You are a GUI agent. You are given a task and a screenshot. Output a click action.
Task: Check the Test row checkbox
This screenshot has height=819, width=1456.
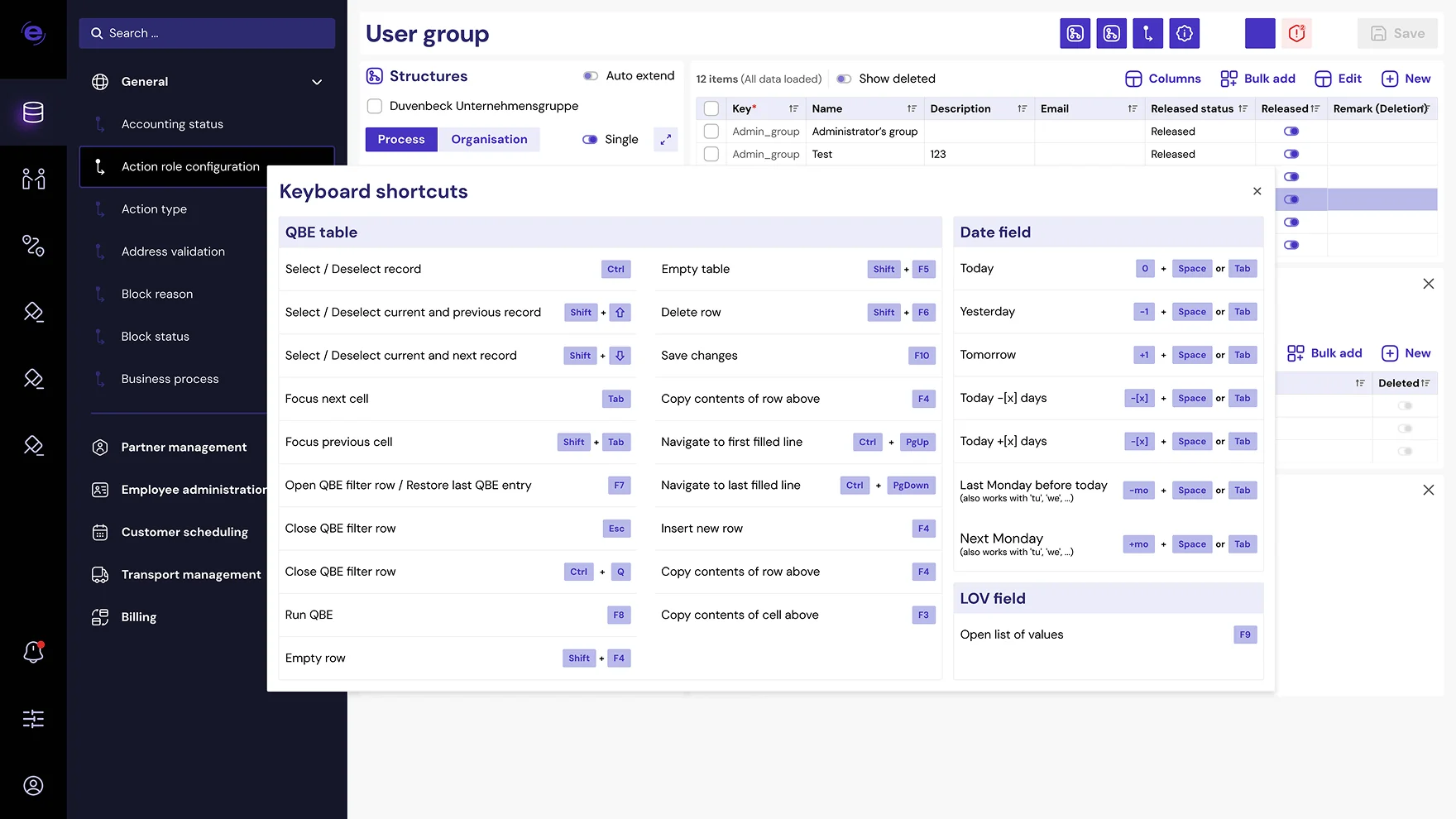coord(711,154)
